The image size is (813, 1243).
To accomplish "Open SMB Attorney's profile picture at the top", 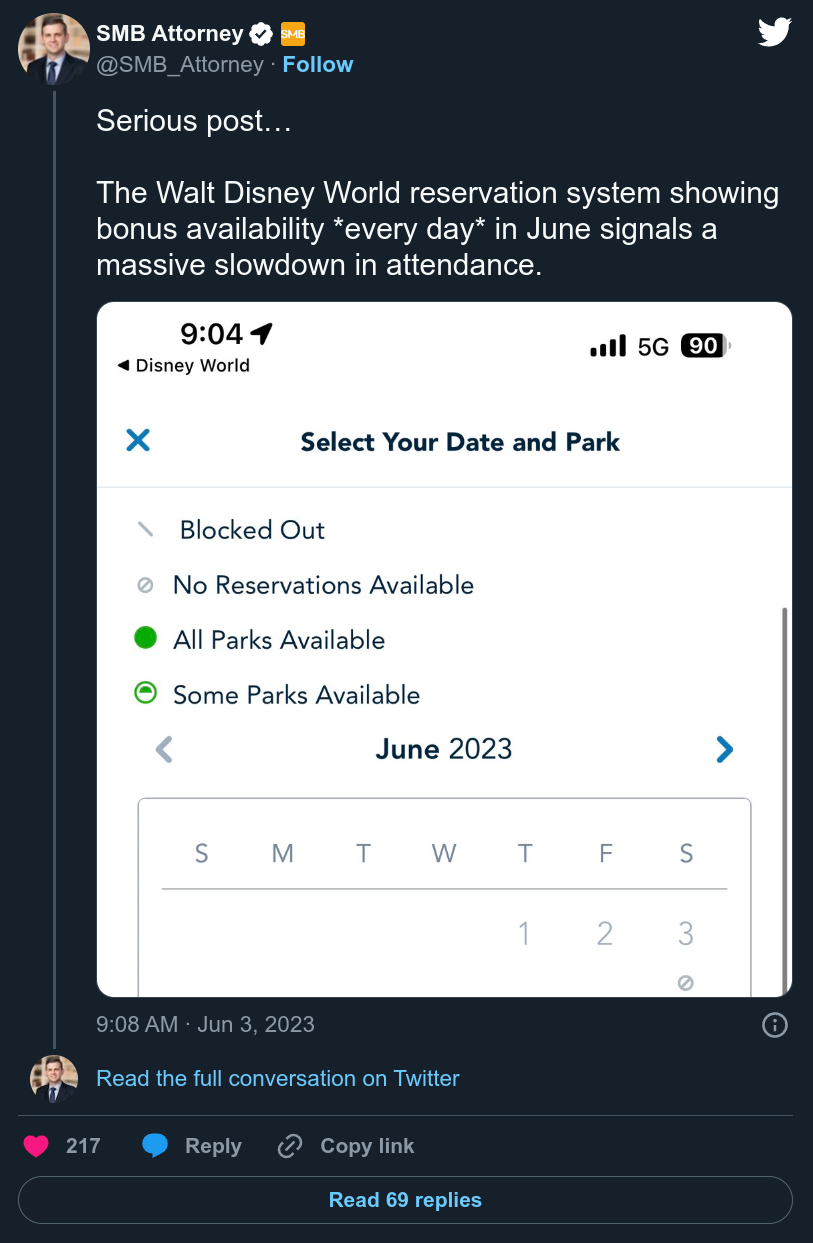I will (x=54, y=48).
